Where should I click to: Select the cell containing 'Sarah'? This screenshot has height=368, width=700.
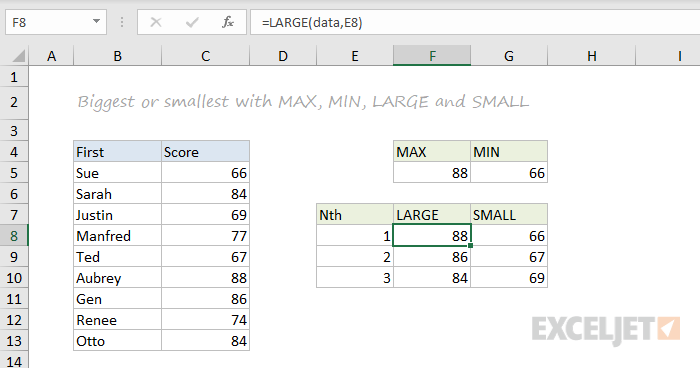[117, 194]
